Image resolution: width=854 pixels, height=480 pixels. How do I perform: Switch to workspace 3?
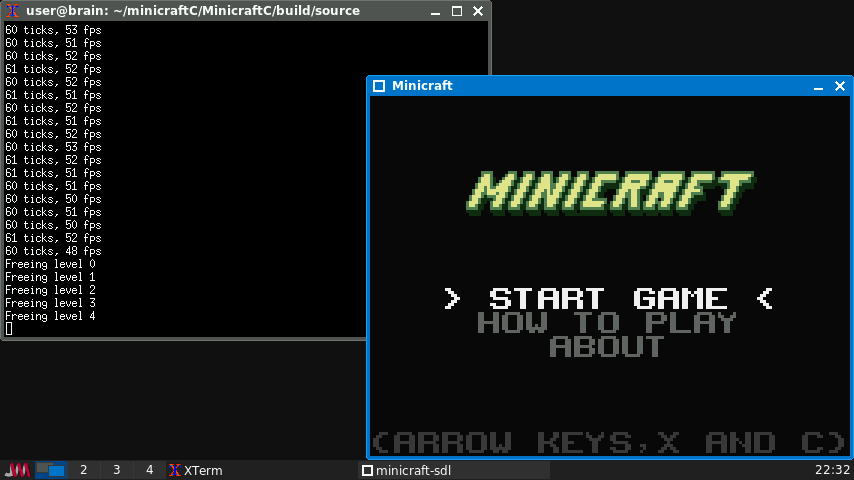coord(117,470)
